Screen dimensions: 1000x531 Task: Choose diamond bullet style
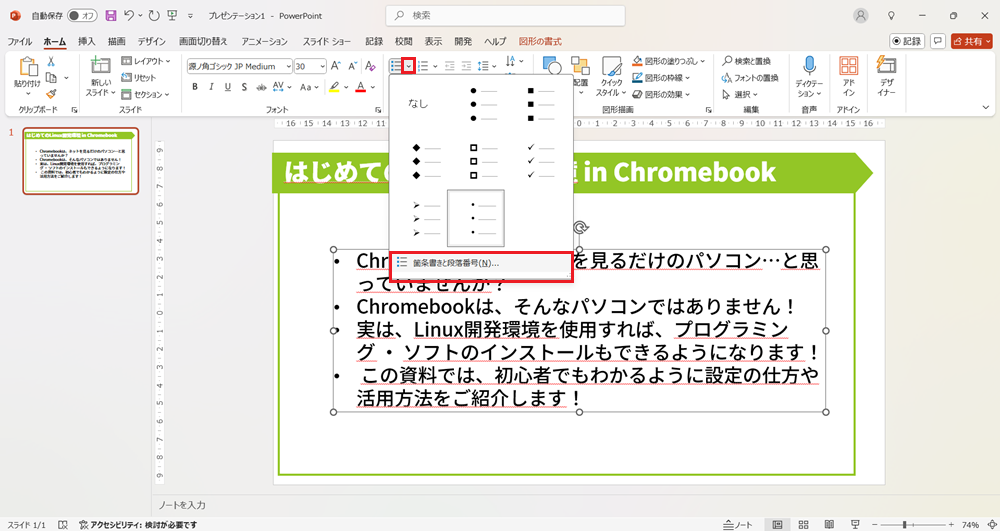tap(425, 161)
